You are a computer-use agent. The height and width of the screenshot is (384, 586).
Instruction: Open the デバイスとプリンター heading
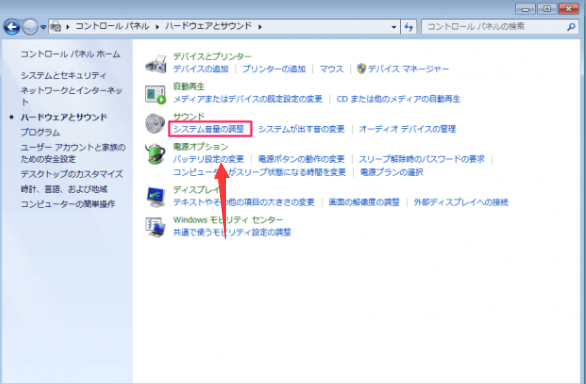(212, 56)
